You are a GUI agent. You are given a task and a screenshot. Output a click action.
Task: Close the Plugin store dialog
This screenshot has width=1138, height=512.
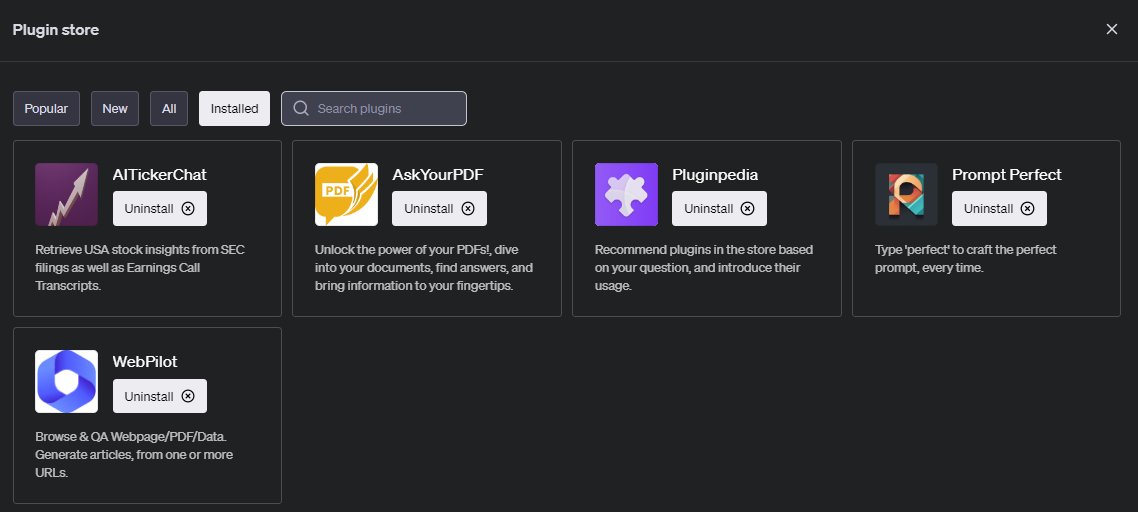click(1112, 29)
